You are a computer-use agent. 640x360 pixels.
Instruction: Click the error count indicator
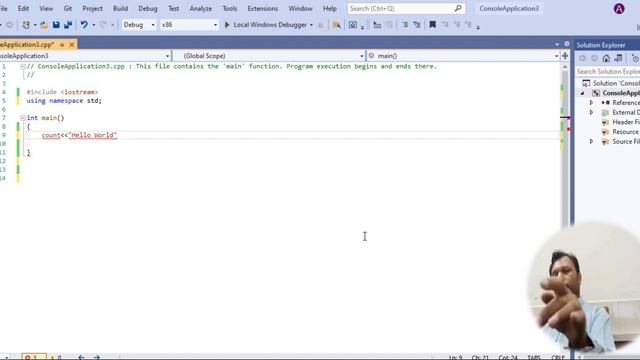click(x=33, y=357)
